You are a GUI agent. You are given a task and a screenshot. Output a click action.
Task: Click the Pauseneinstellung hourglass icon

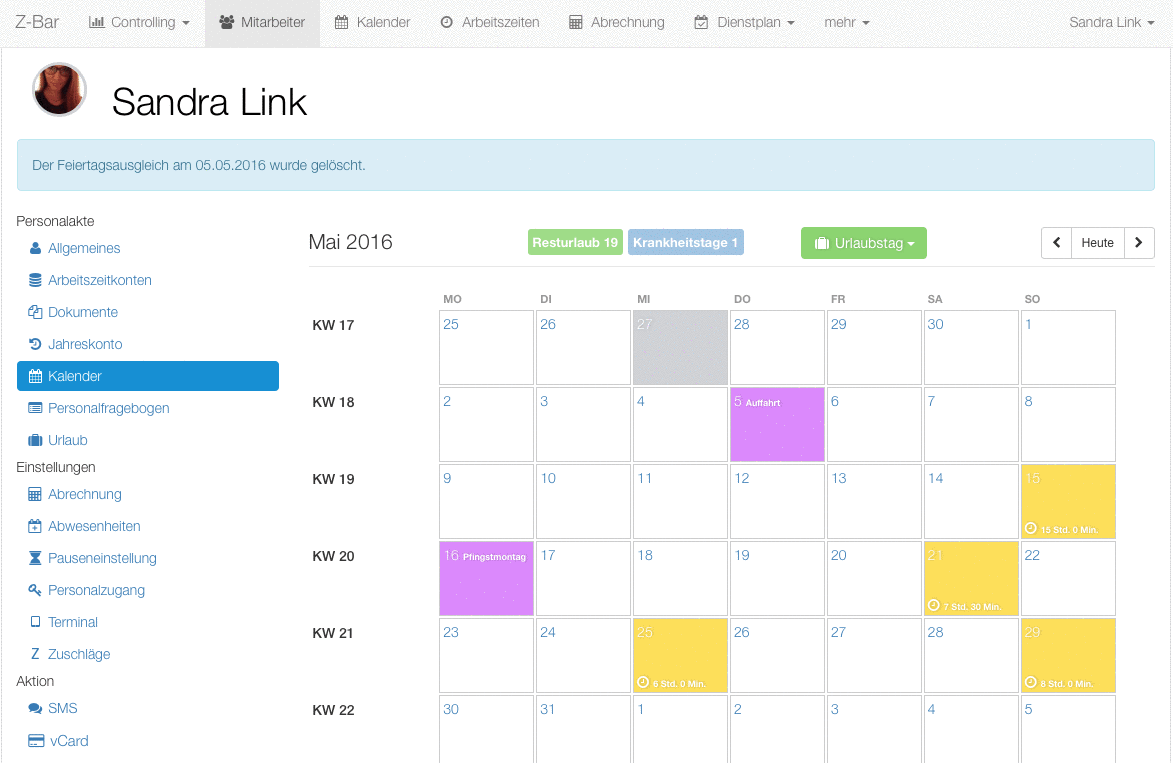(x=35, y=558)
